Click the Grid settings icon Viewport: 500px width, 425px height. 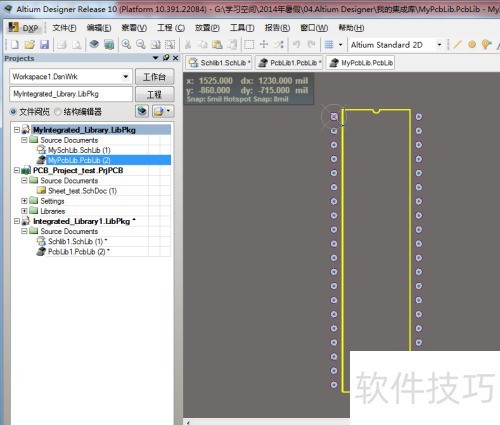click(329, 44)
